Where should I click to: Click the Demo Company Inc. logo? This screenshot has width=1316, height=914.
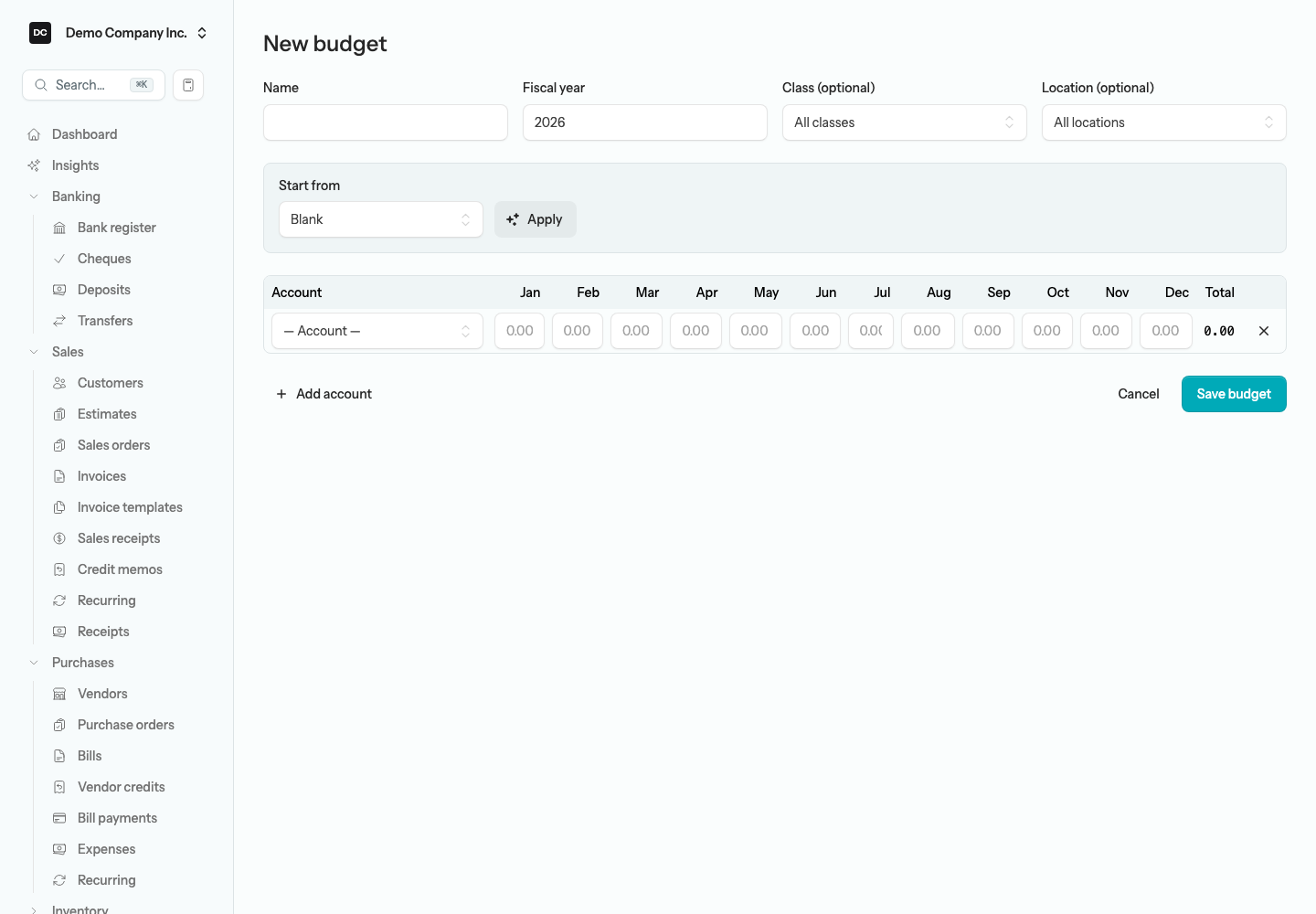coord(40,33)
